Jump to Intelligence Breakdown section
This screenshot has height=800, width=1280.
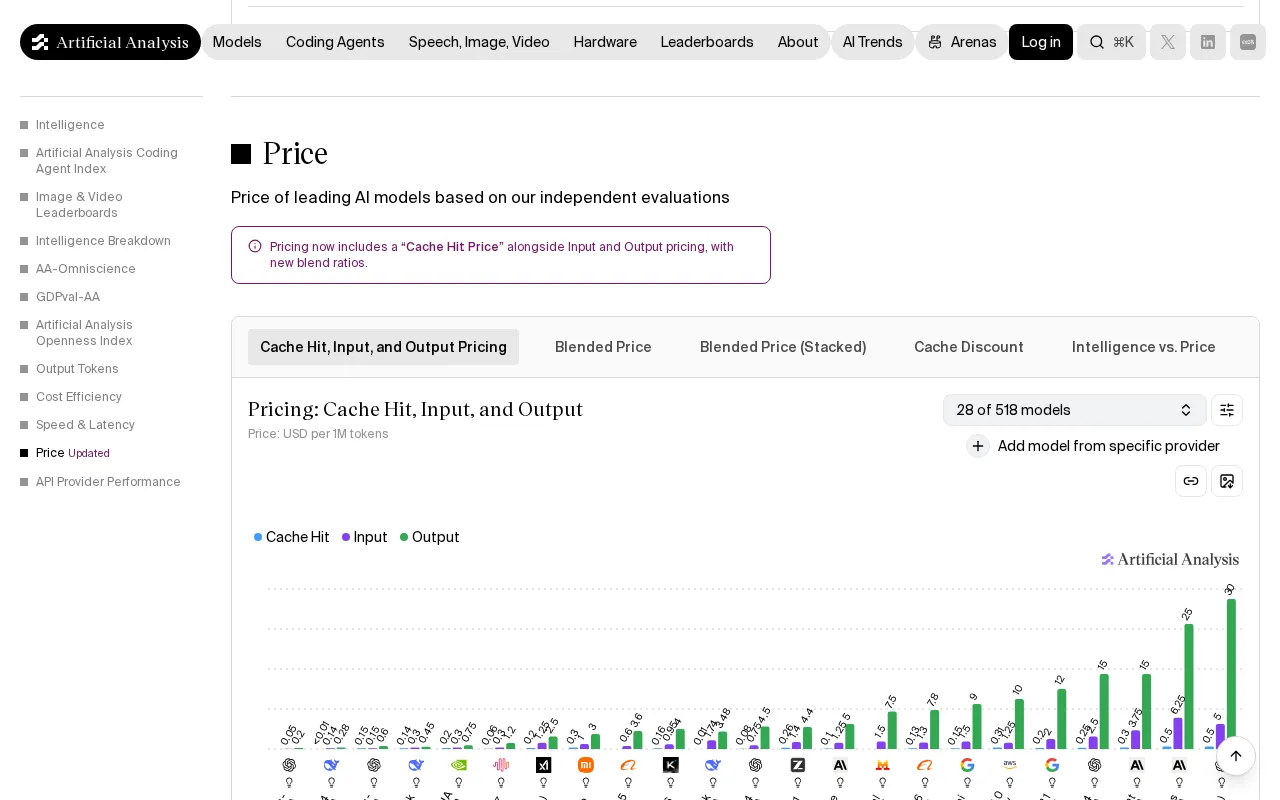pos(103,241)
